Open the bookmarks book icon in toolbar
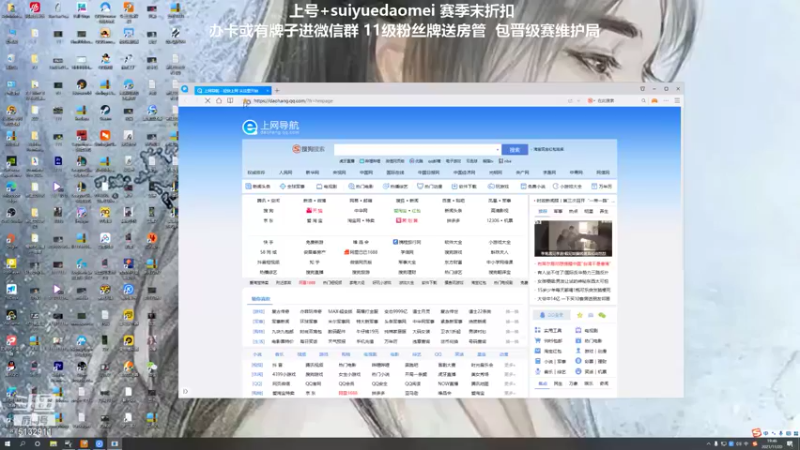The image size is (800, 450). click(230, 101)
